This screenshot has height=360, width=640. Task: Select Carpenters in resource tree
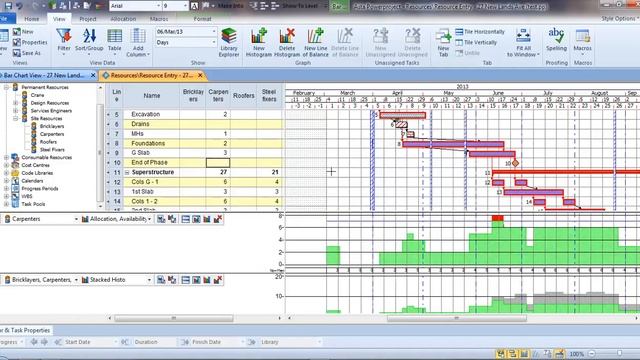point(52,134)
